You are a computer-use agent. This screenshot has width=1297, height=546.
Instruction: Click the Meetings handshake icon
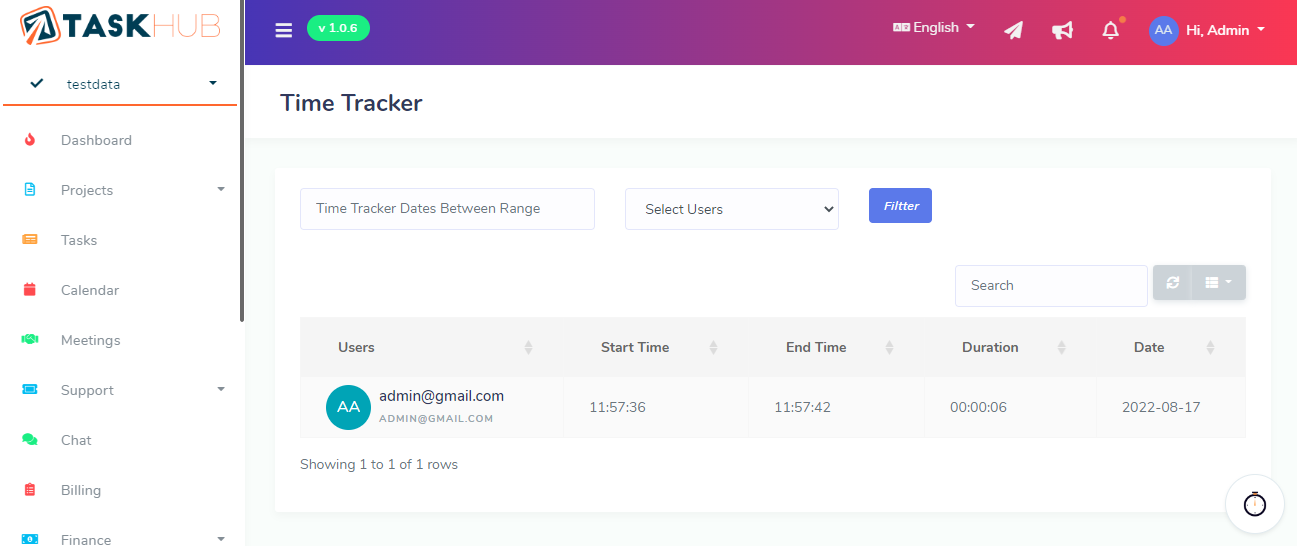(30, 340)
